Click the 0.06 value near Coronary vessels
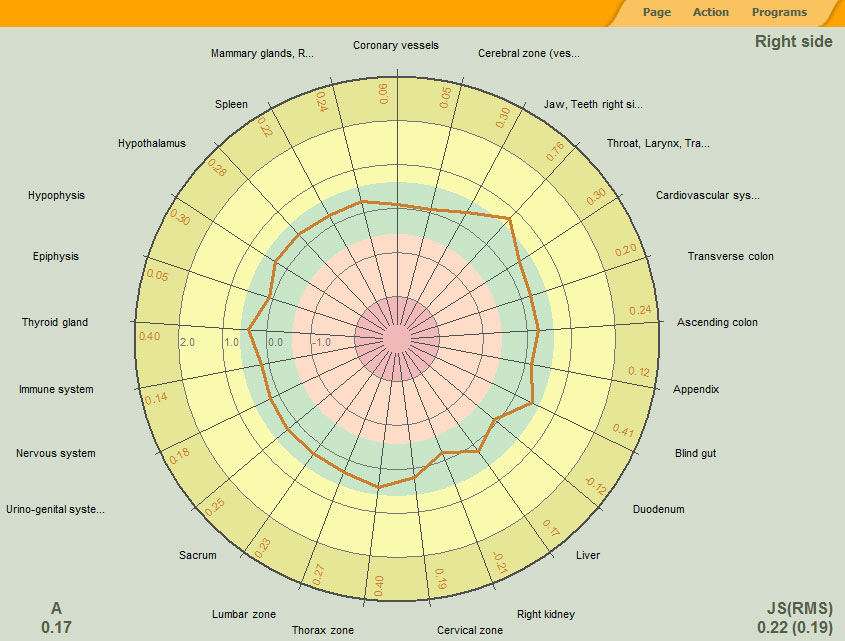845x641 pixels. pyautogui.click(x=383, y=93)
